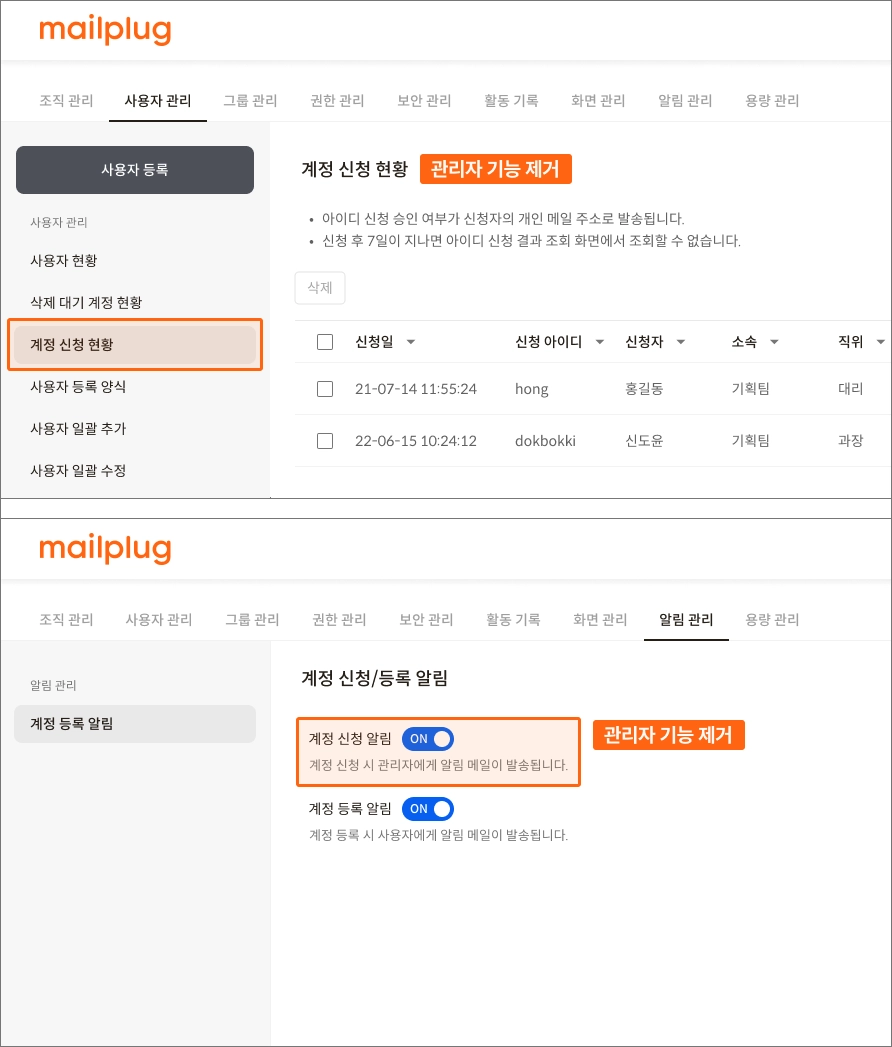Turn off the 계정 신청 알림 toggle

[x=428, y=739]
